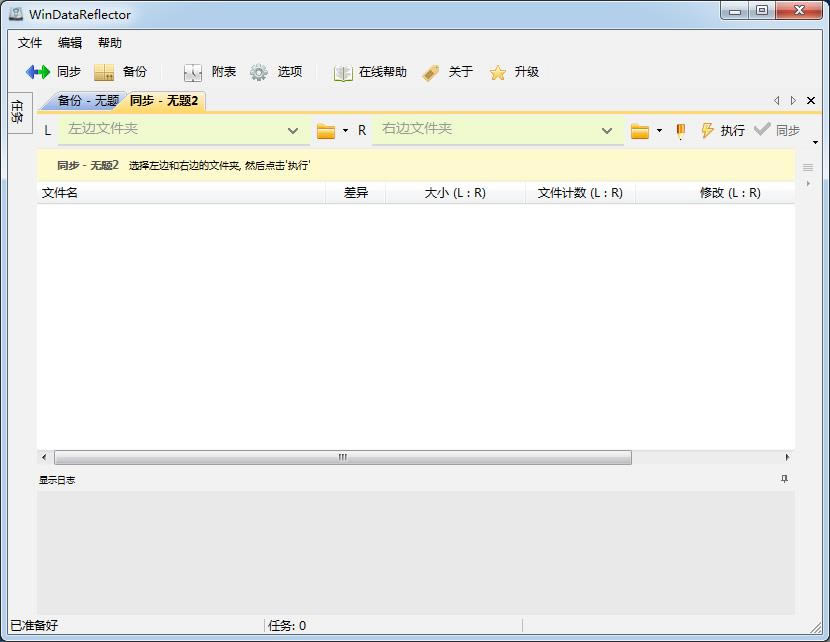The height and width of the screenshot is (642, 830).
Task: Click small expander arrow under list-options icon
Action: click(808, 184)
